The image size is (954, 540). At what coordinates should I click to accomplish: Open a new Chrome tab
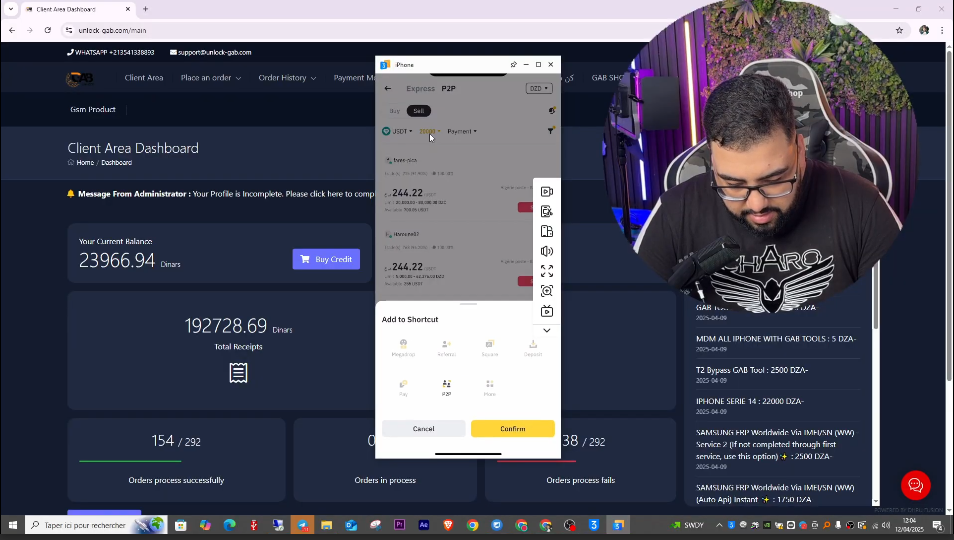click(x=145, y=9)
